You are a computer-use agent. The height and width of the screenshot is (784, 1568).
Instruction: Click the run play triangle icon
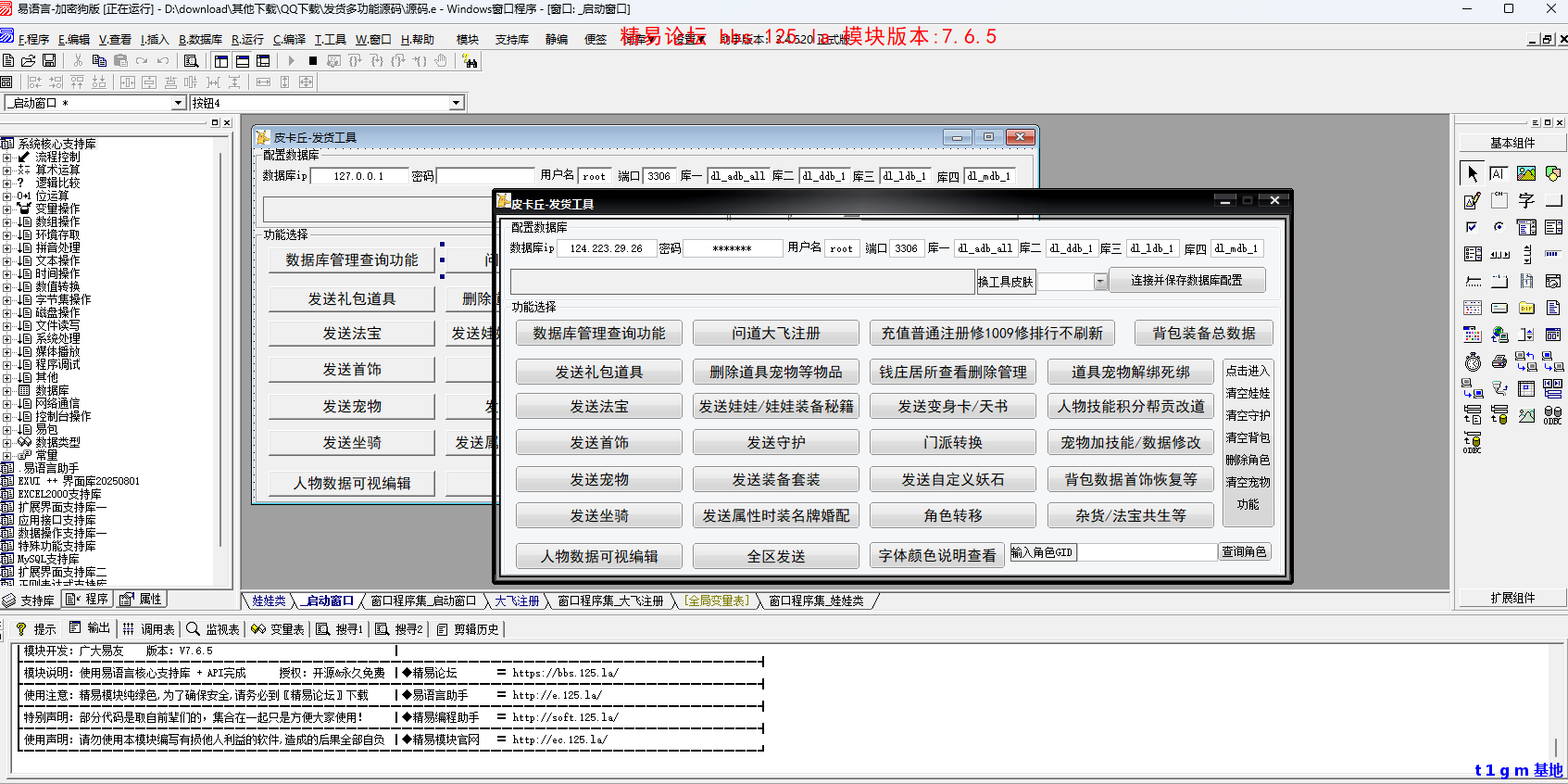(291, 60)
